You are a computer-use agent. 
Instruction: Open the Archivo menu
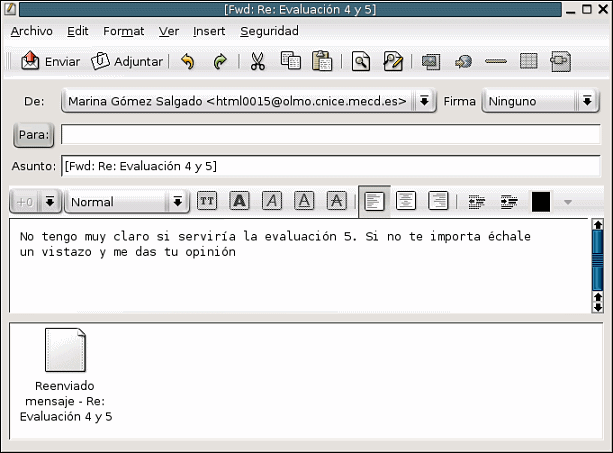click(31, 31)
